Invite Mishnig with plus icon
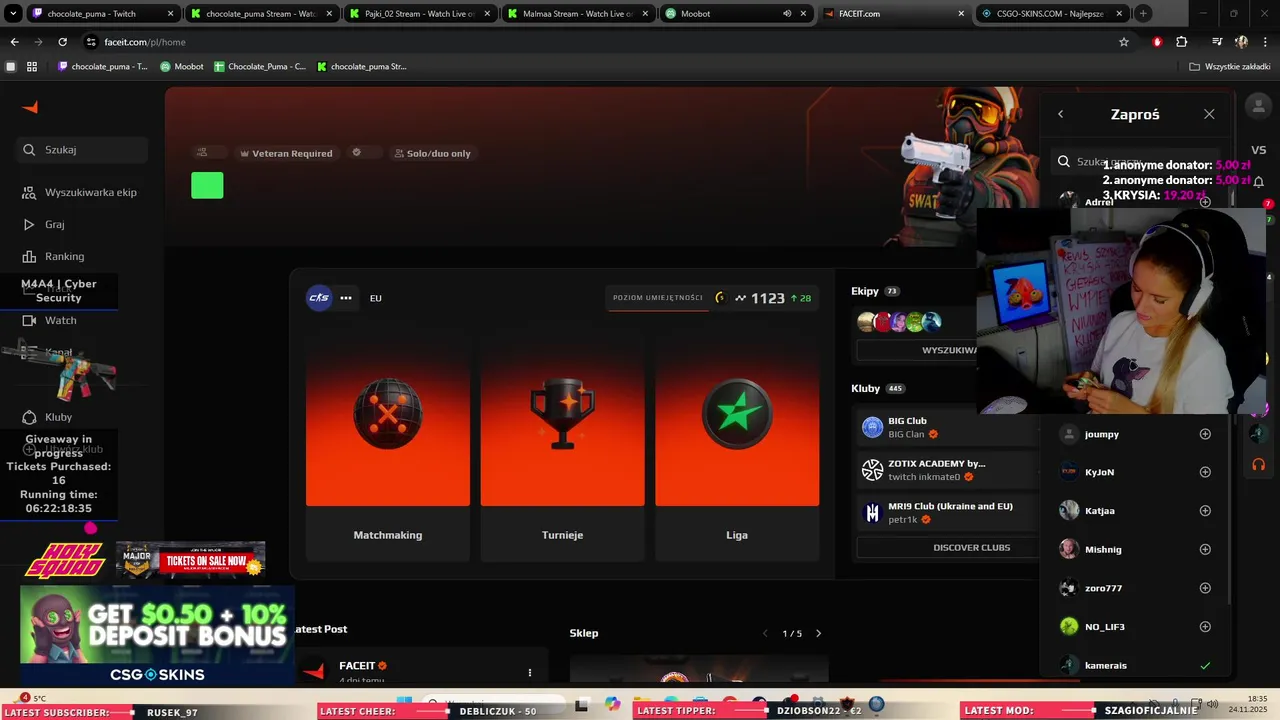The image size is (1280, 720). point(1205,549)
